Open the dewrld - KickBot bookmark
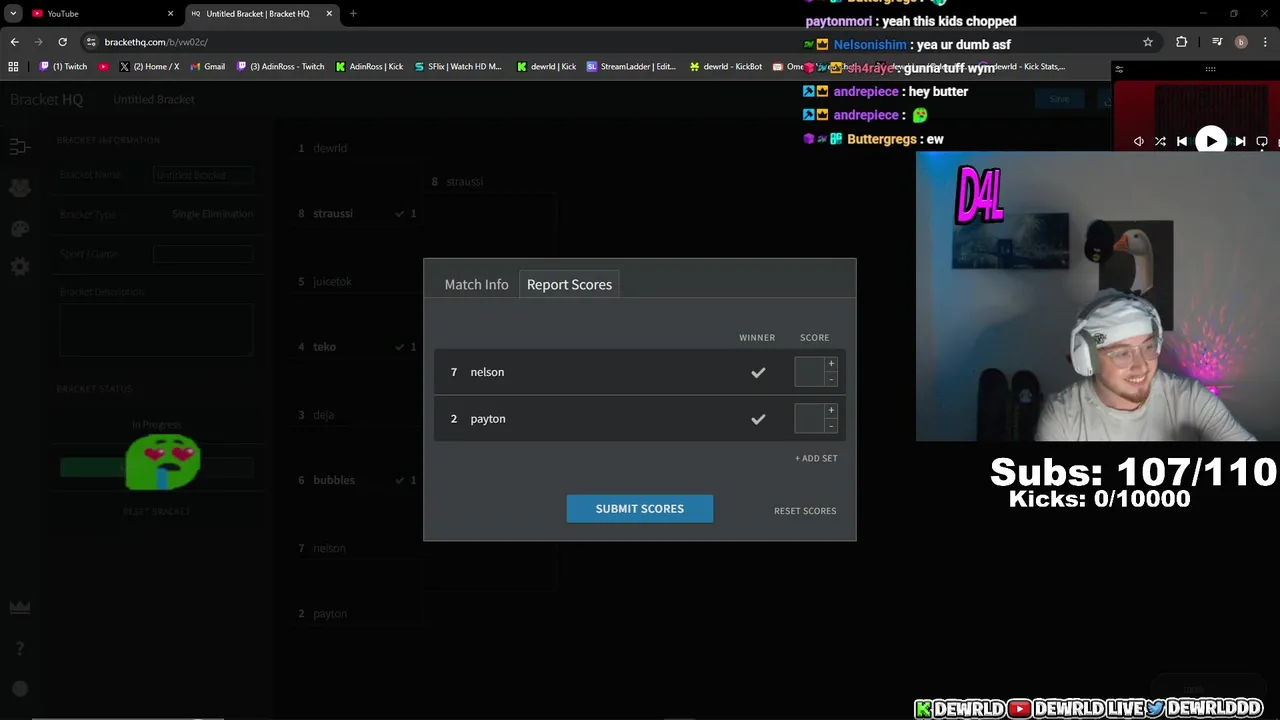Image resolution: width=1280 pixels, height=720 pixels. click(725, 67)
